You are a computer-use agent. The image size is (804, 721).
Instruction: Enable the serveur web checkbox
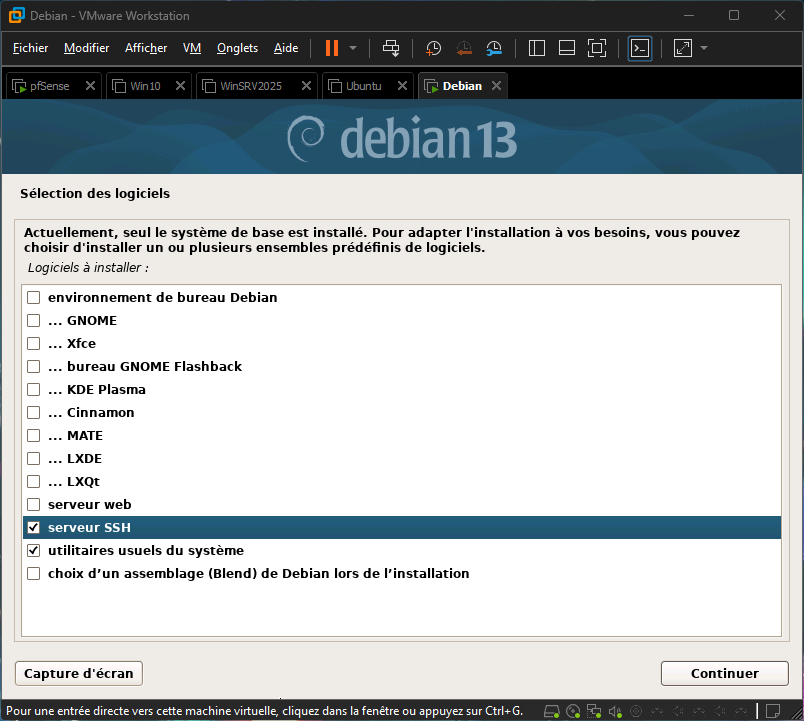point(34,505)
